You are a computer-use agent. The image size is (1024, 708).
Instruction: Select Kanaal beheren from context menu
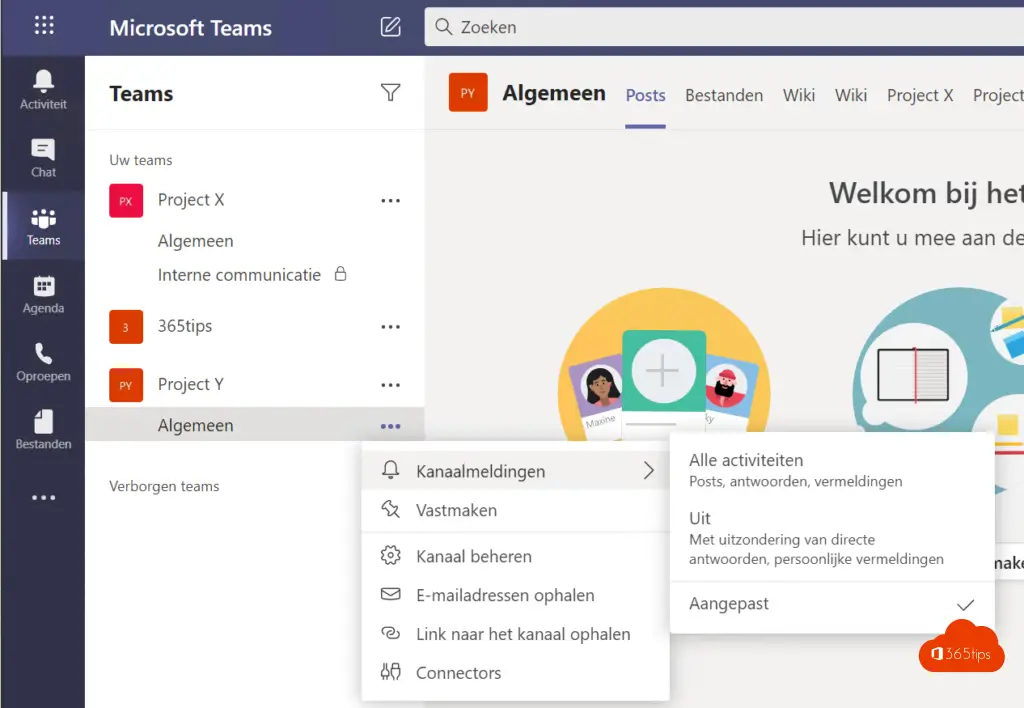(516, 556)
